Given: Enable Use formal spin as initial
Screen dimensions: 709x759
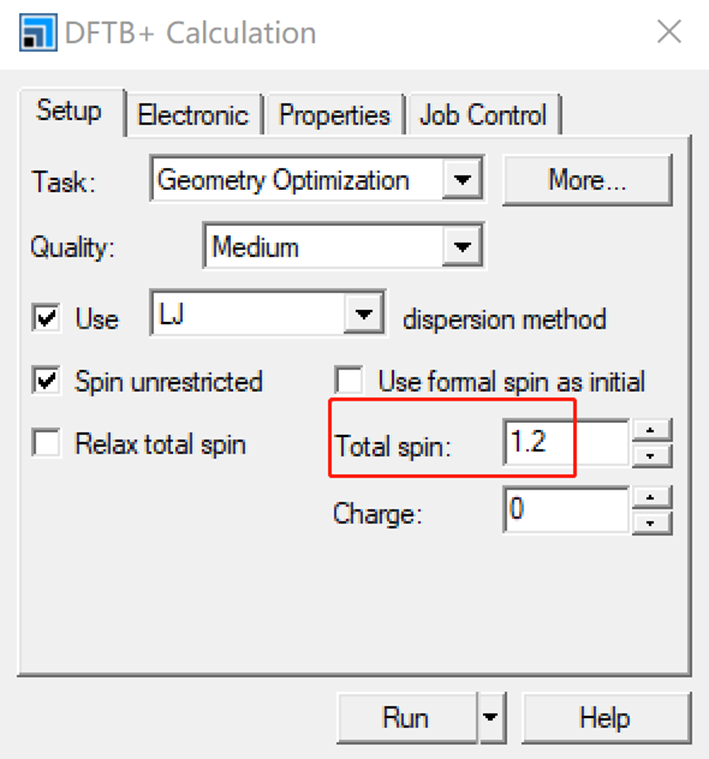Looking at the screenshot, I should [x=349, y=381].
